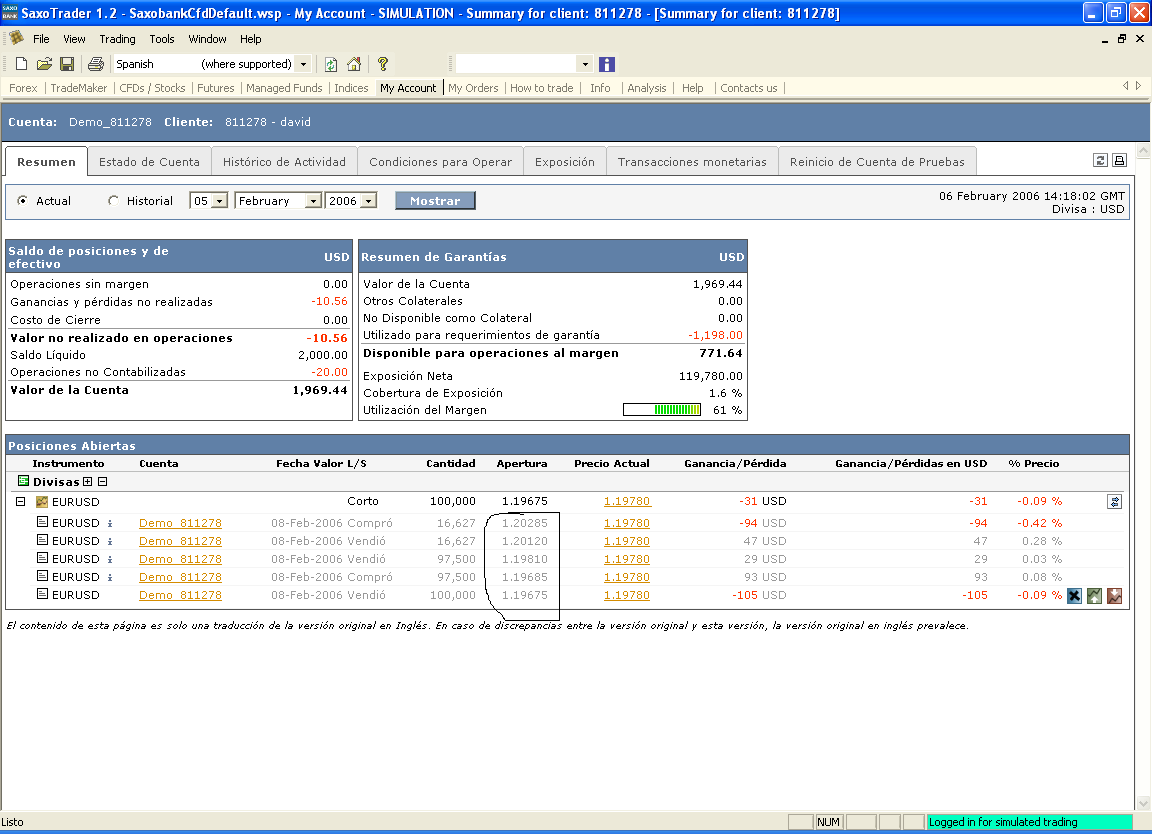Click the blue info 'i' toolbar icon

coord(607,64)
